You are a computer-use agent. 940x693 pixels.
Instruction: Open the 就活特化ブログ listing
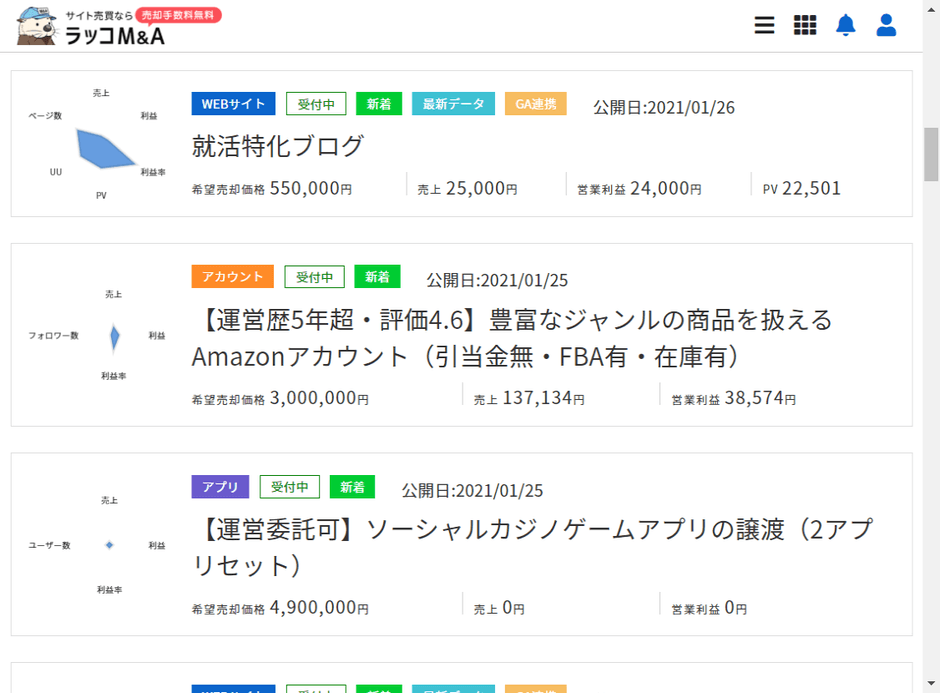(277, 145)
